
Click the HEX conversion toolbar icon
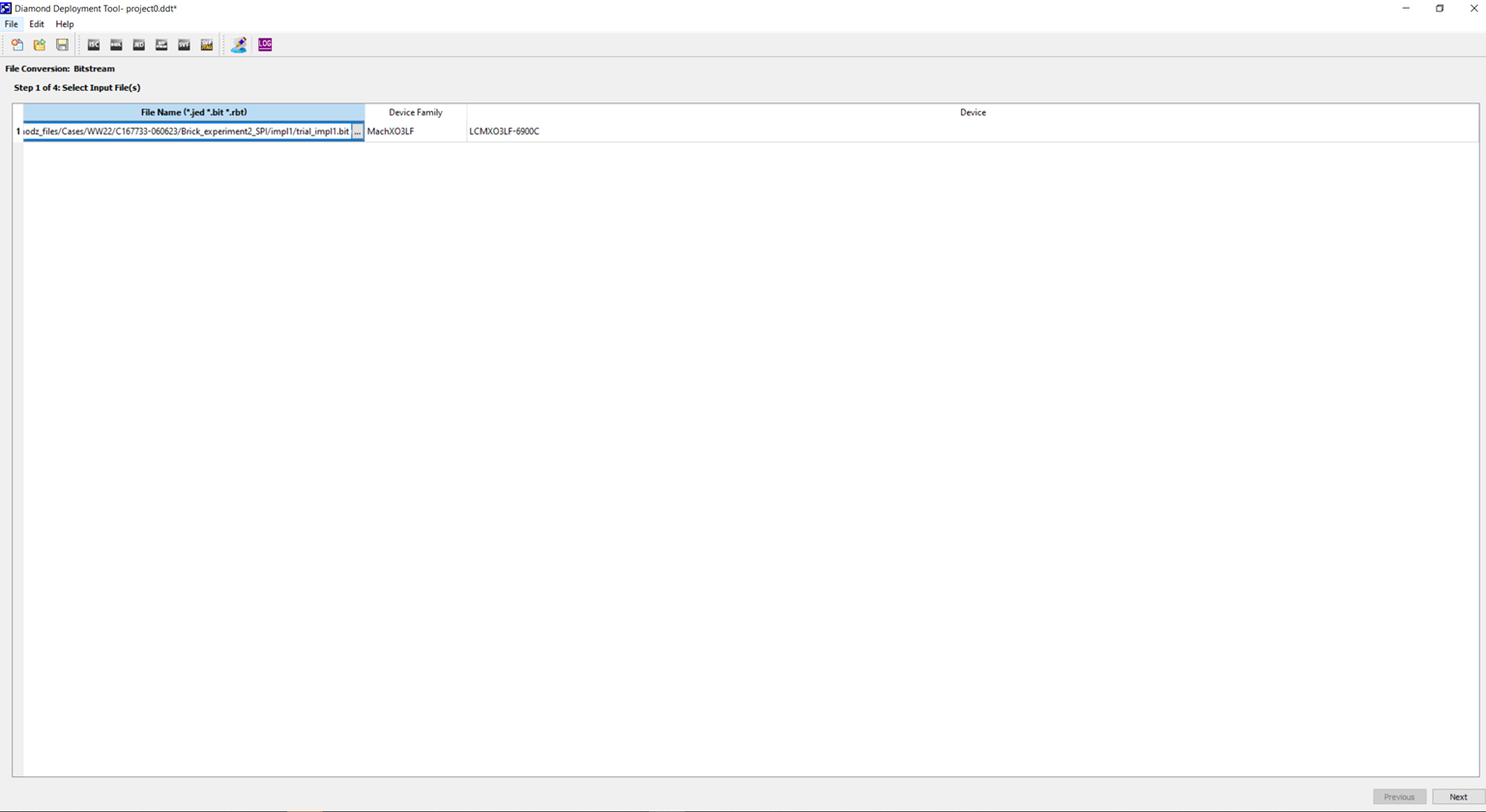coord(116,44)
